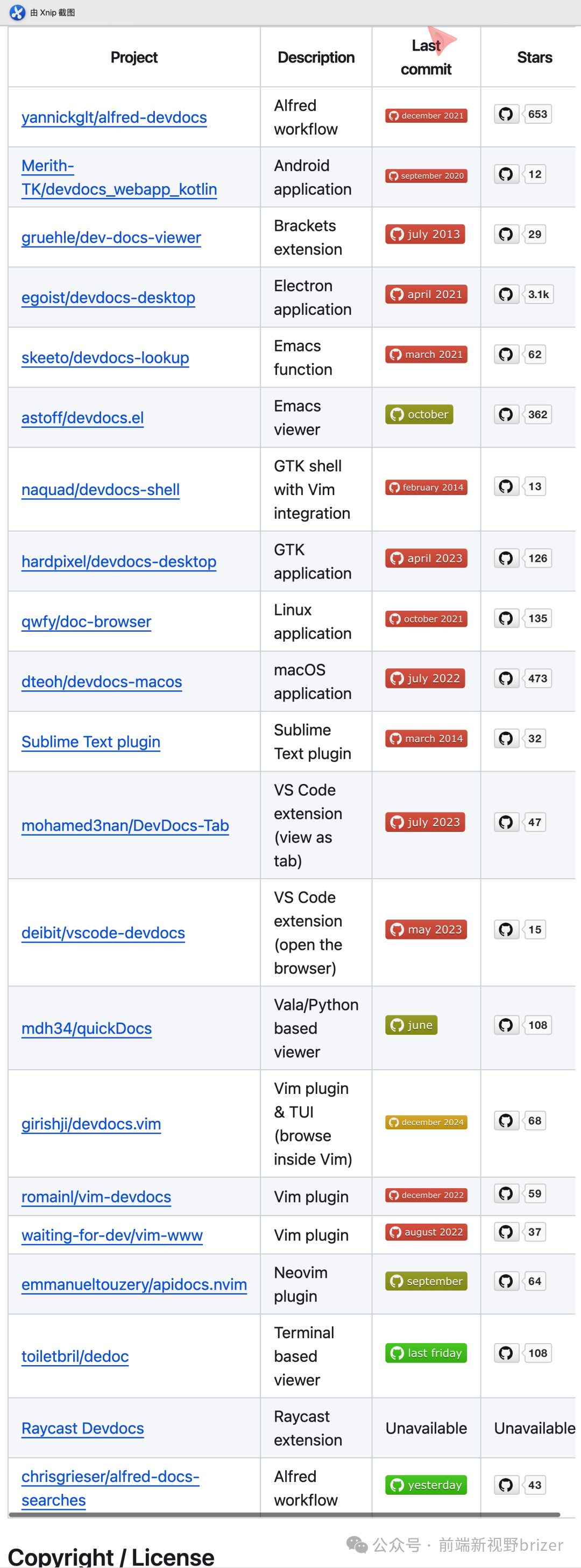
Task: Click the 653 stars count badge
Action: click(537, 115)
